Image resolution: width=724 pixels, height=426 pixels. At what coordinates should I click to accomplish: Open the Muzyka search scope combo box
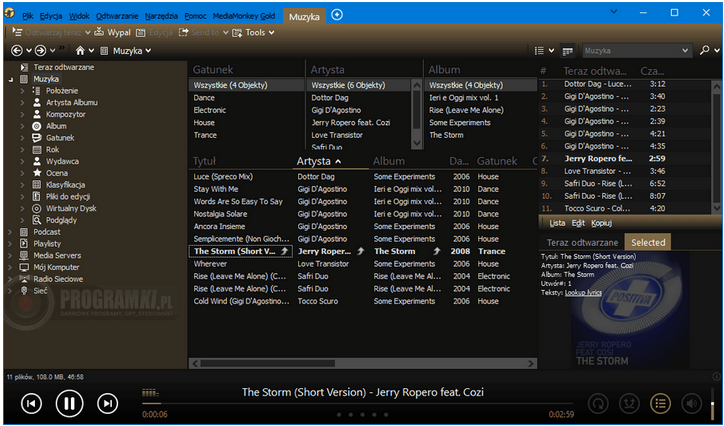pyautogui.click(x=637, y=51)
